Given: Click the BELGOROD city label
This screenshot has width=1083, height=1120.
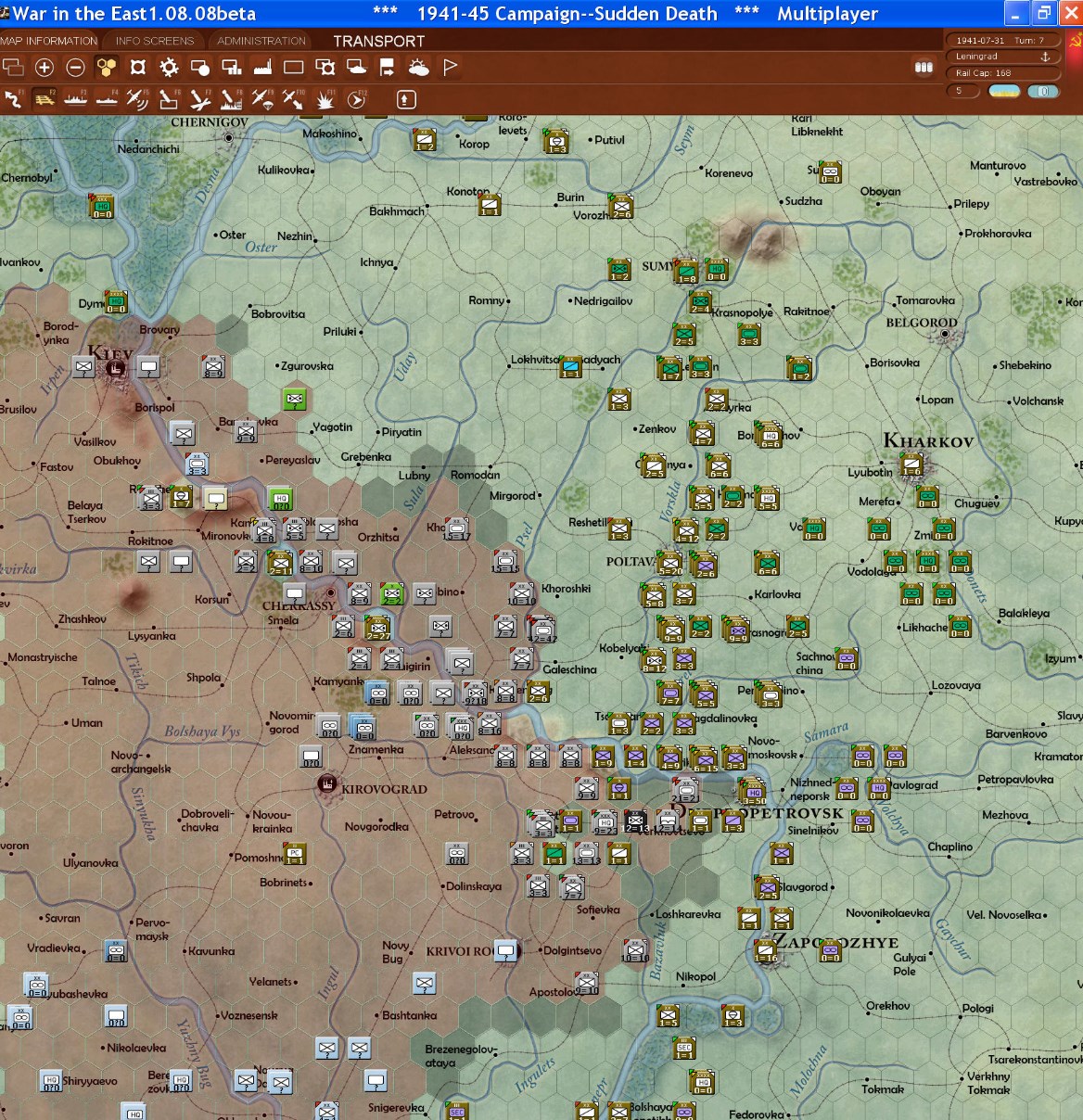Looking at the screenshot, I should (x=922, y=323).
